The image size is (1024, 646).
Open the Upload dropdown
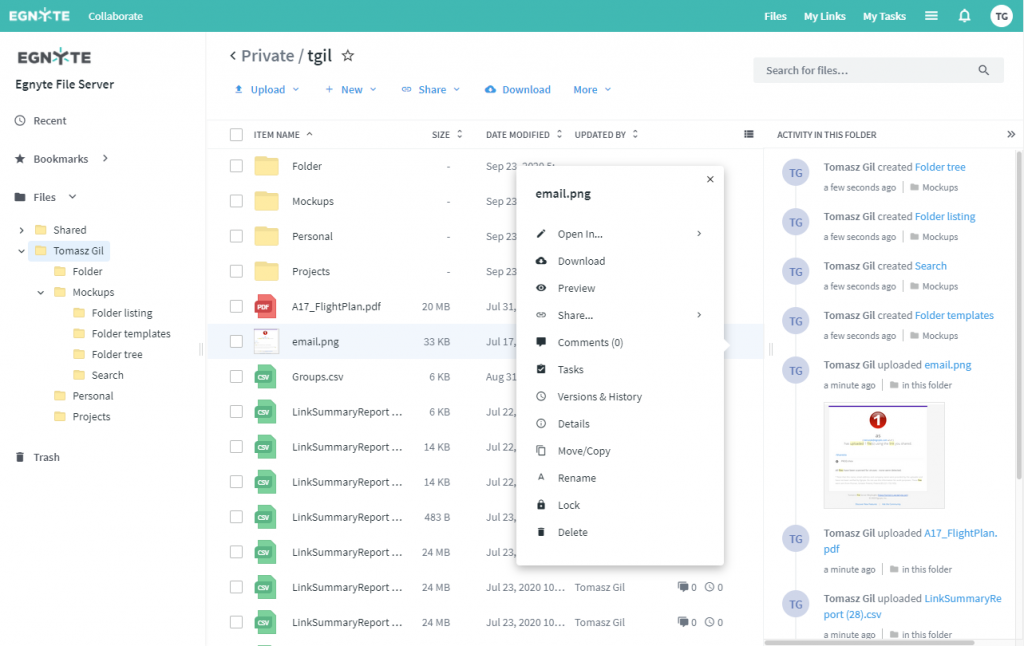pos(267,89)
